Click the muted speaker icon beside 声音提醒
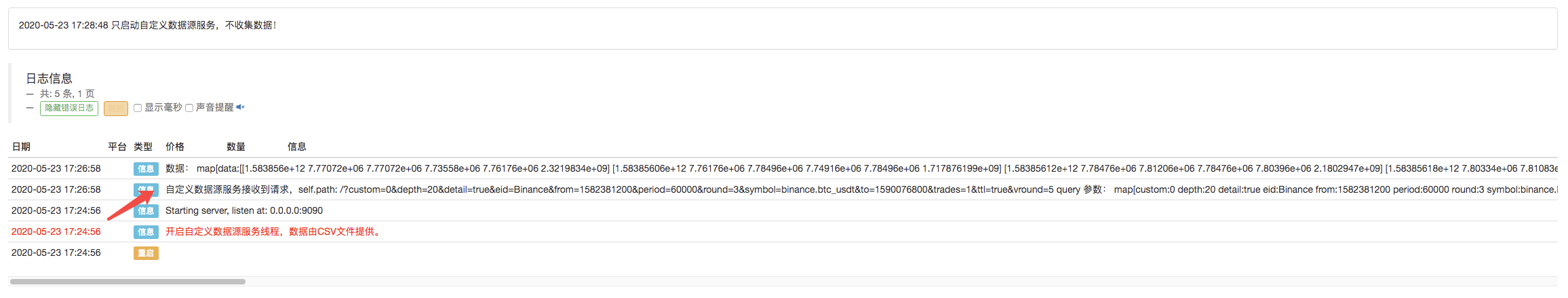 click(240, 107)
